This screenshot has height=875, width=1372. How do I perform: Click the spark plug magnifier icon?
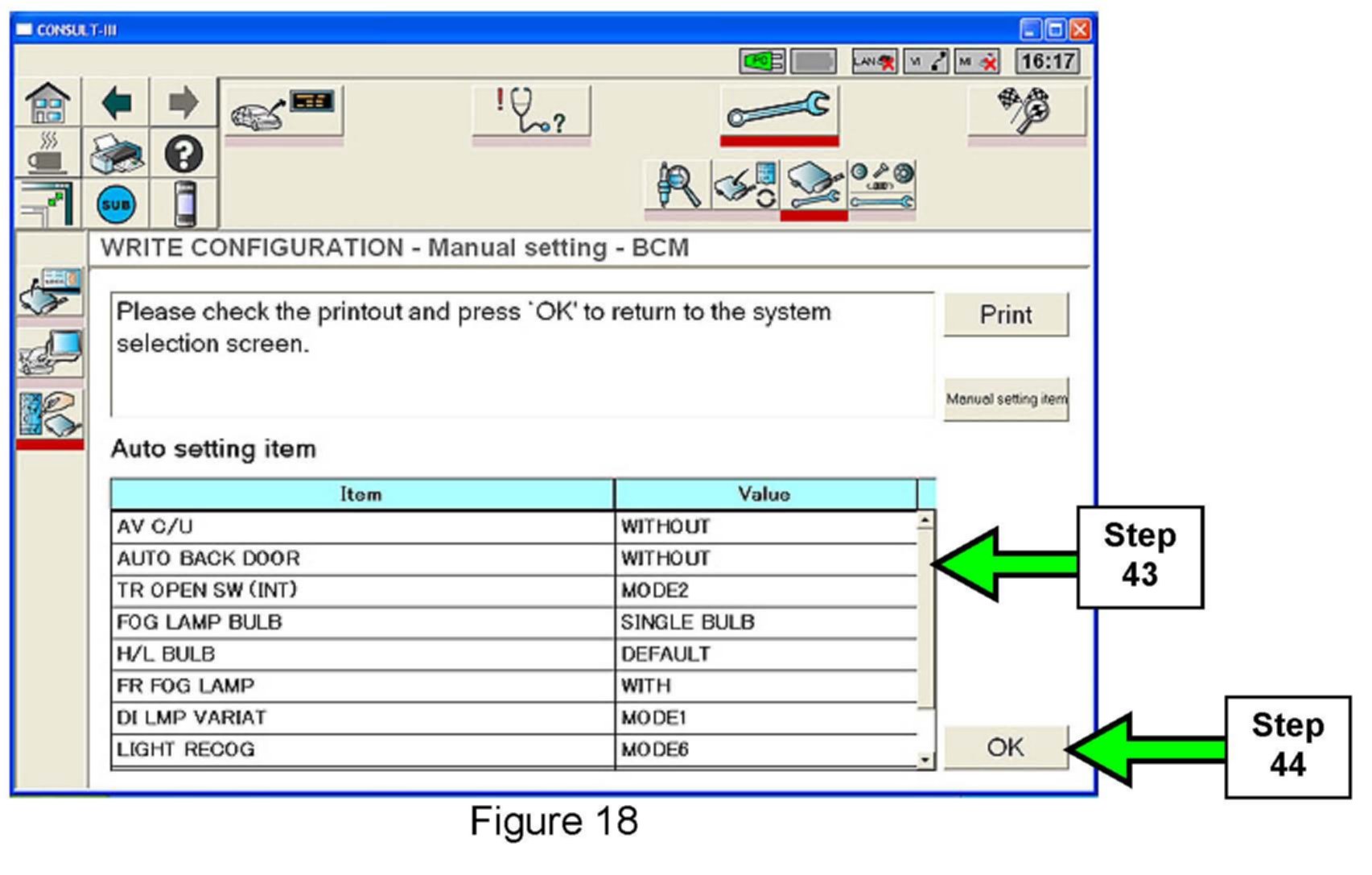678,186
